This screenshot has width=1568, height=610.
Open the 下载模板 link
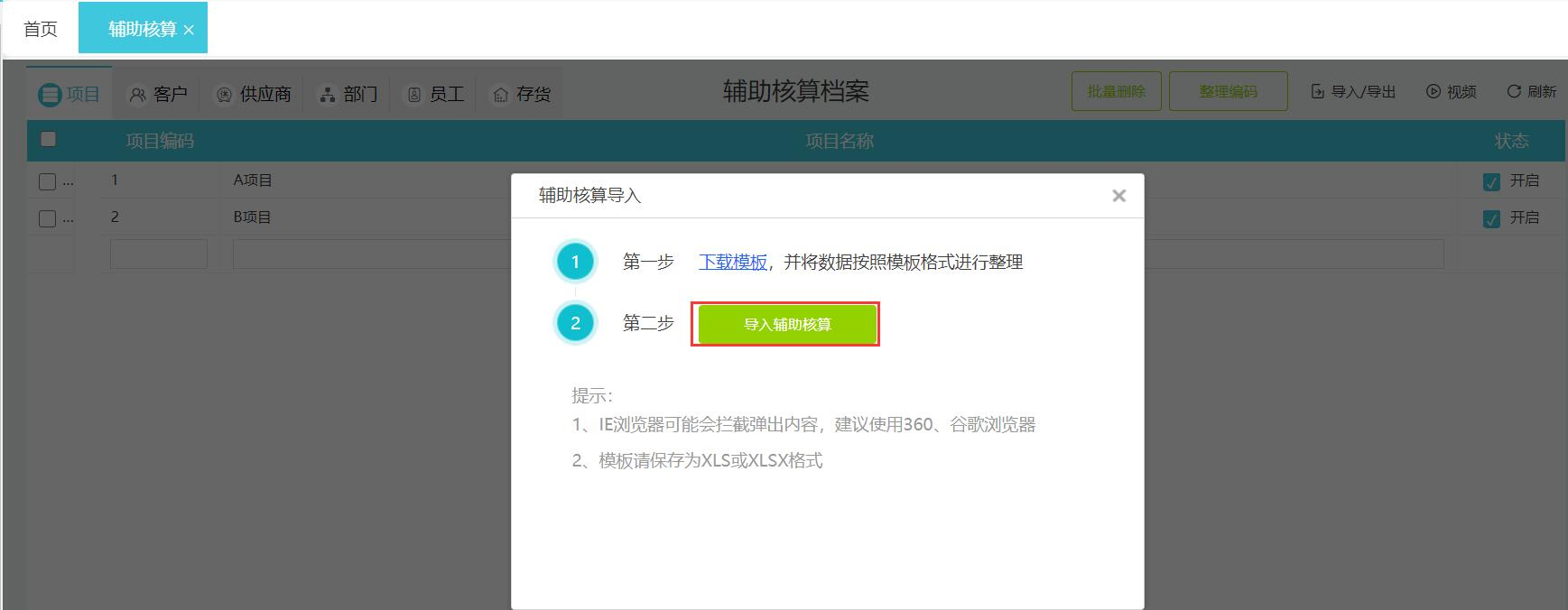coord(732,263)
